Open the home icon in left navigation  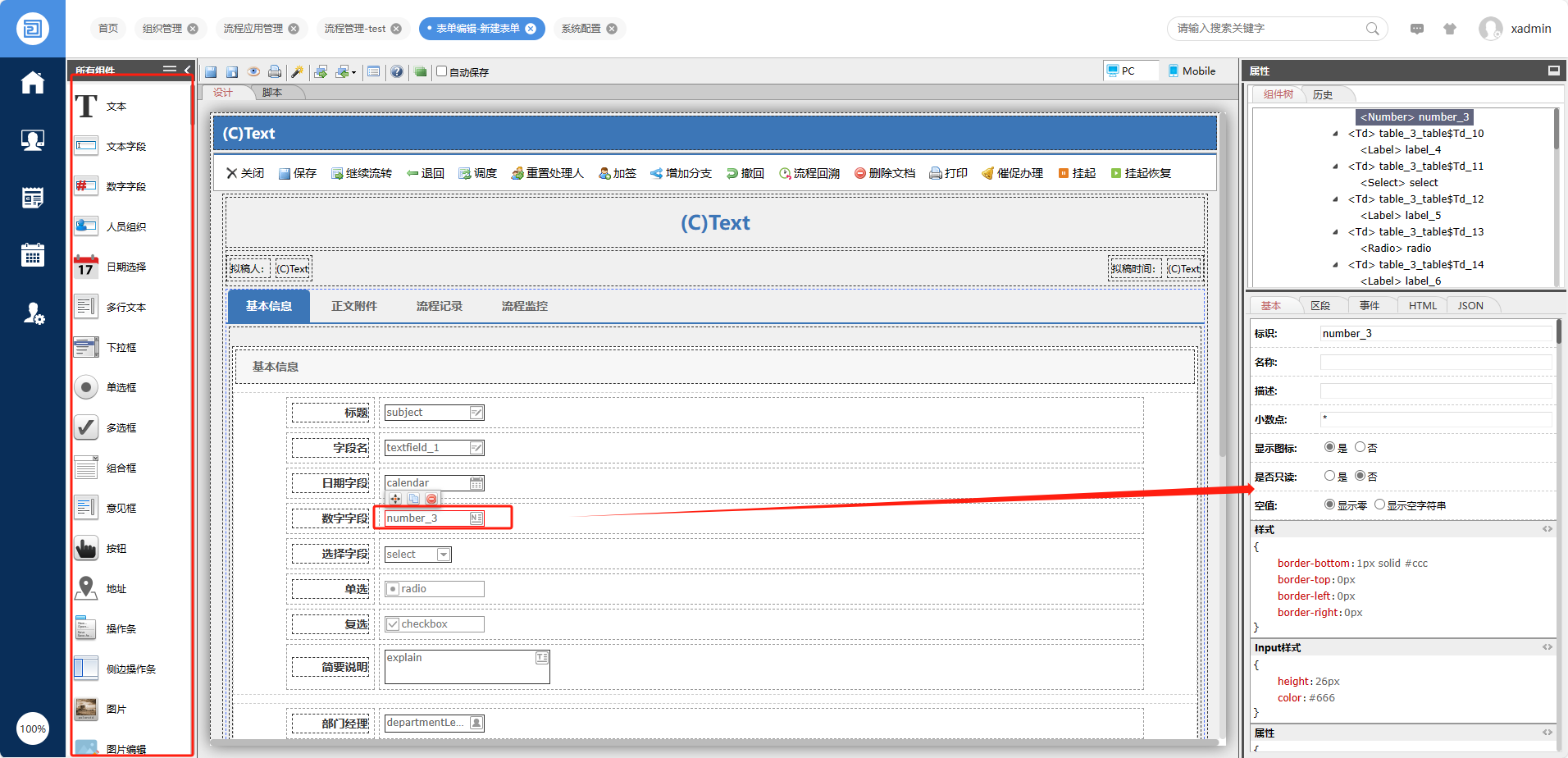pyautogui.click(x=33, y=82)
